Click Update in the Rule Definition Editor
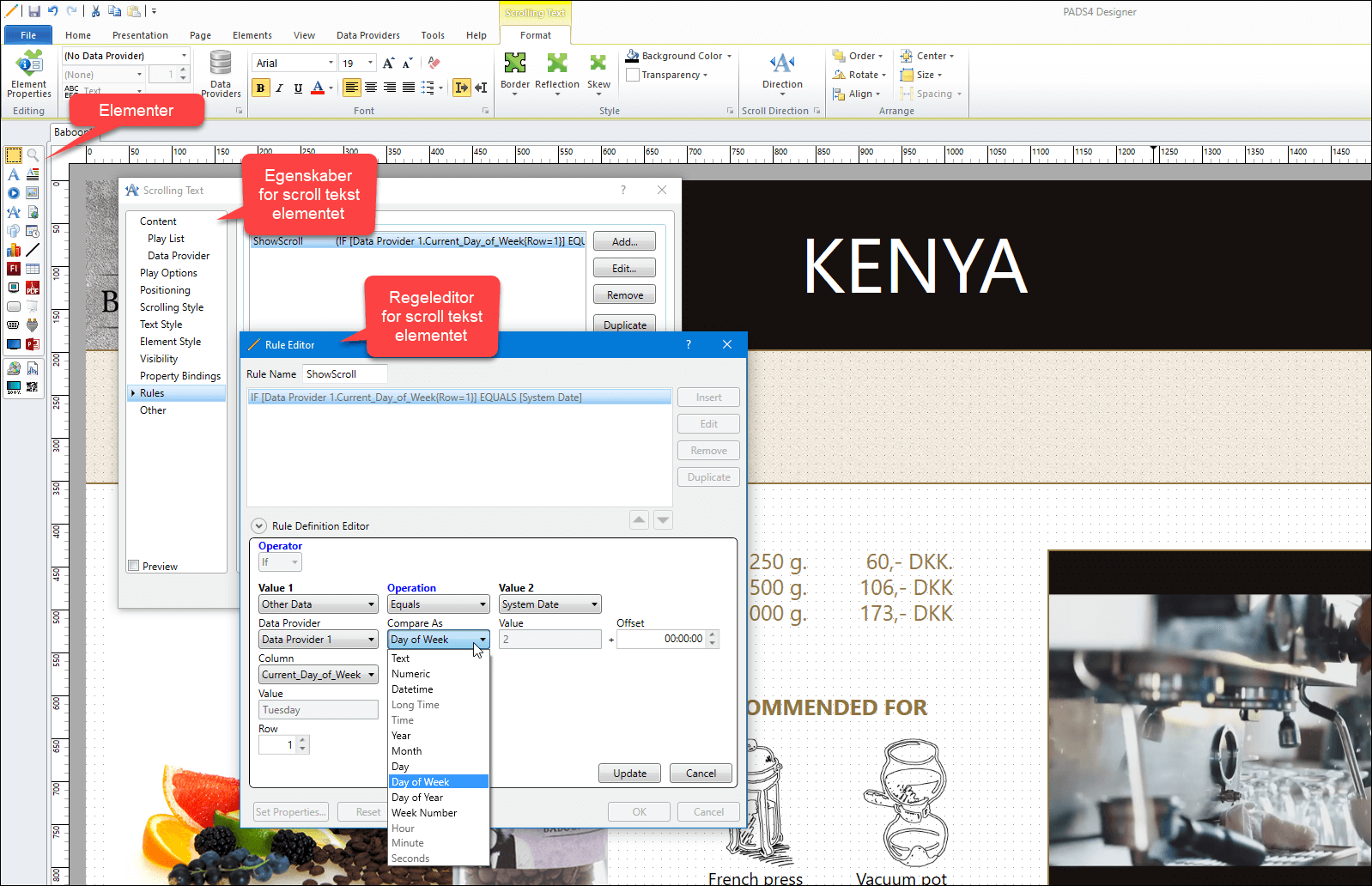Image resolution: width=1372 pixels, height=886 pixels. [x=630, y=774]
